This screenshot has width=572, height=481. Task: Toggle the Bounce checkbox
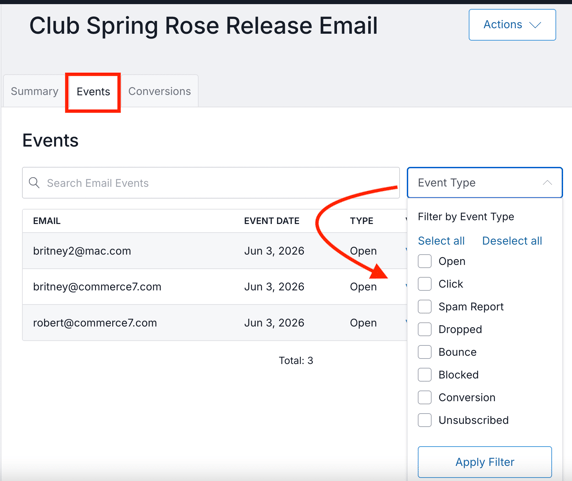(425, 352)
